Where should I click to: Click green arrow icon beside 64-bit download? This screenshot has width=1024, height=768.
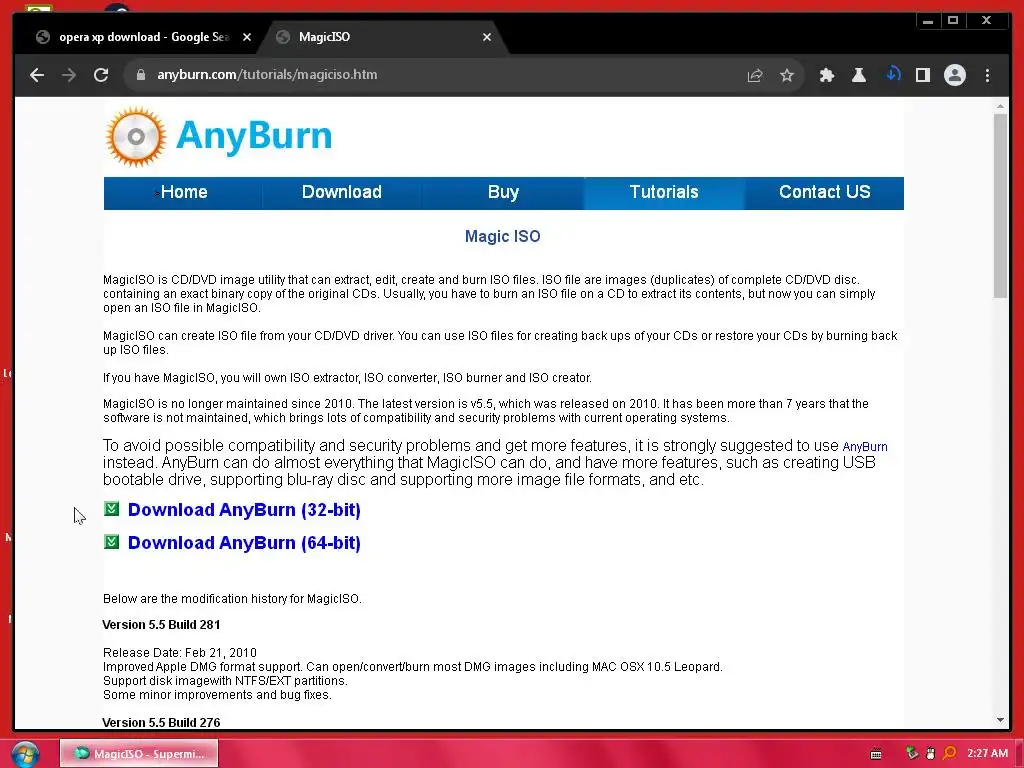click(x=112, y=542)
